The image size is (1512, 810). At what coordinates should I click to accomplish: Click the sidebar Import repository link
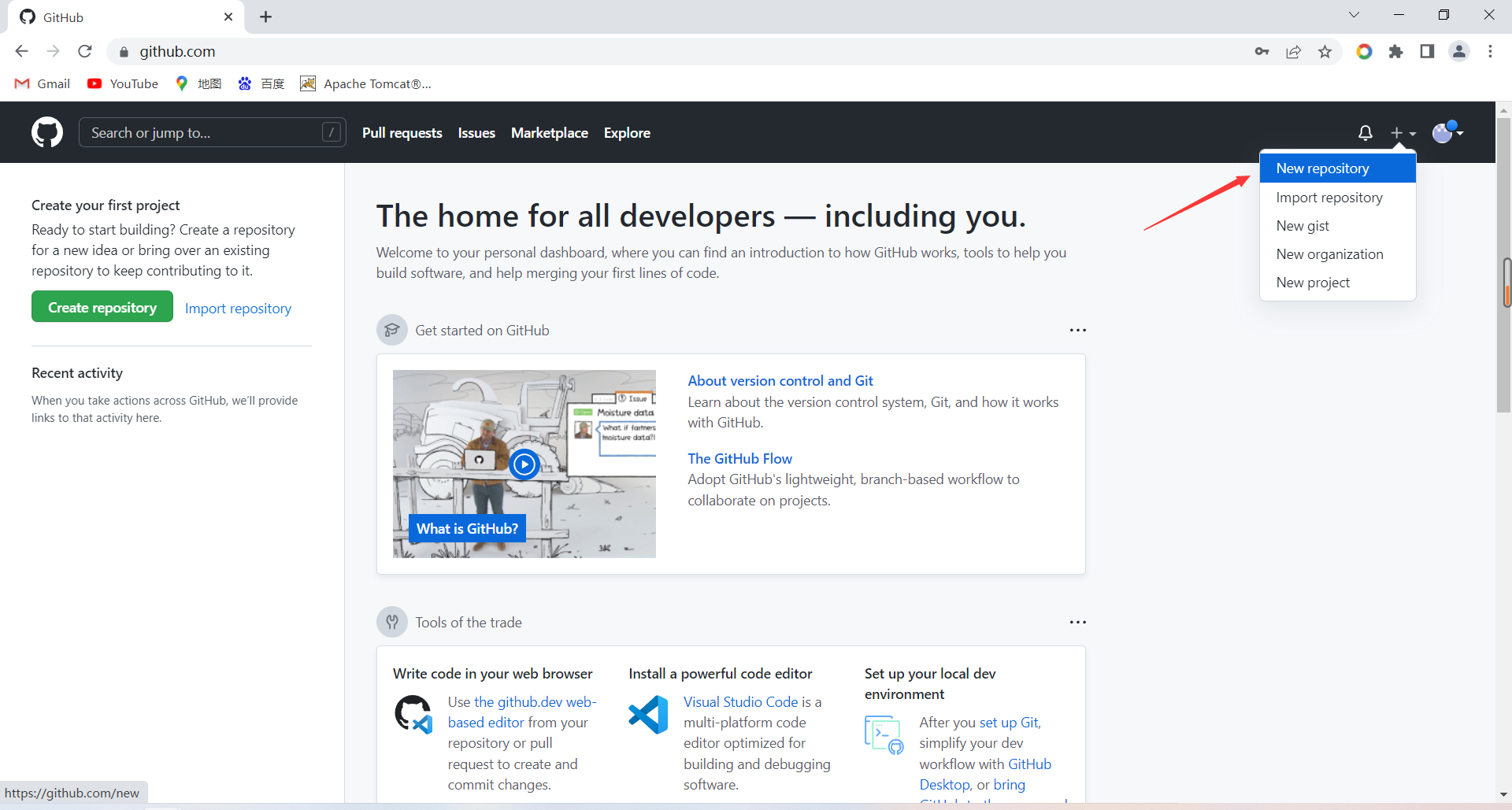[238, 309]
